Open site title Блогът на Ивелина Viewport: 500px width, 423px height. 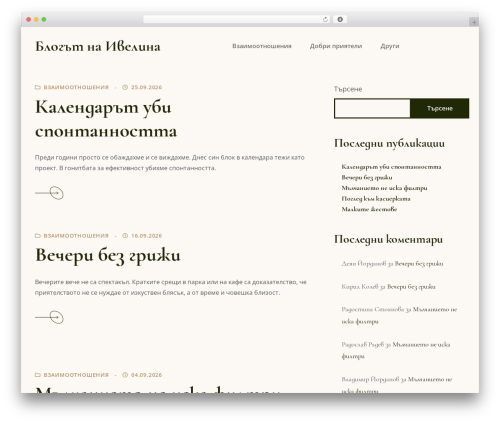[x=98, y=46]
